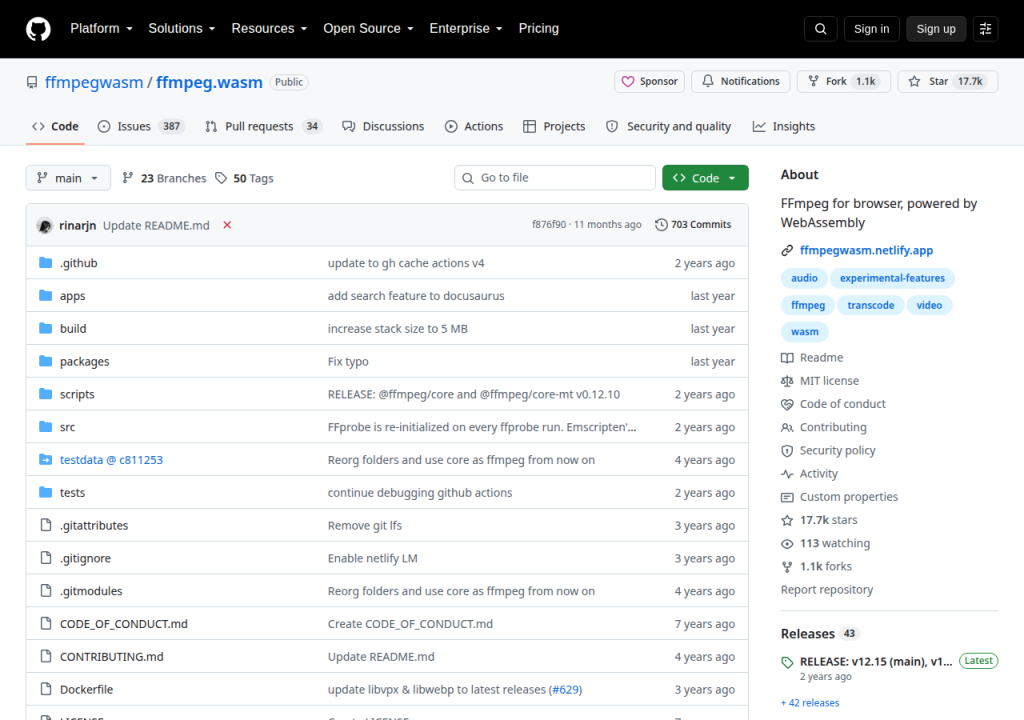Open the main branch selector dropdown
The height and width of the screenshot is (720, 1024).
[x=68, y=178]
